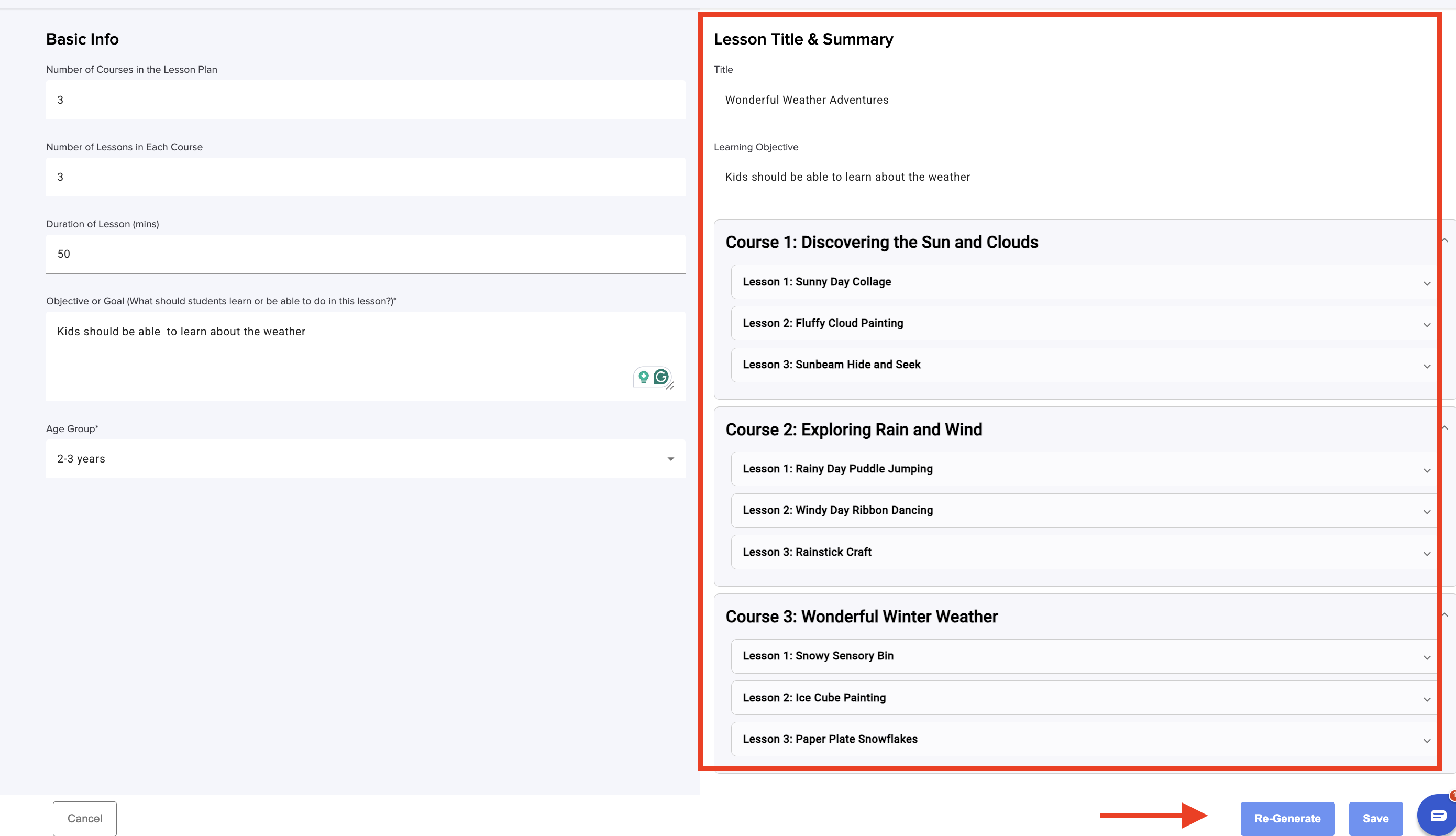Collapse Course 2: Exploring Rain and Wind
The height and width of the screenshot is (836, 1456).
(1444, 428)
